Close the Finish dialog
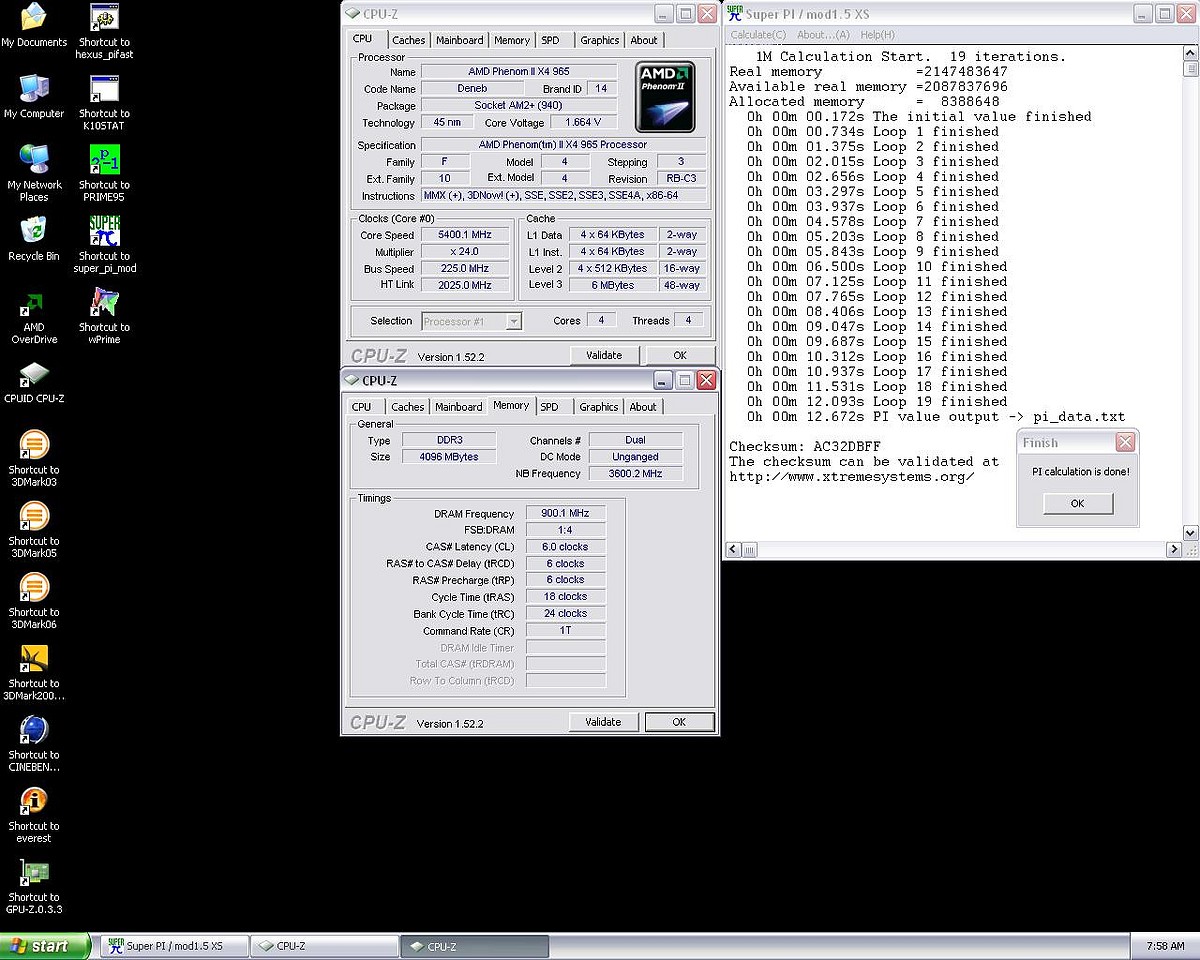Viewport: 1200px width, 960px height. point(1126,442)
